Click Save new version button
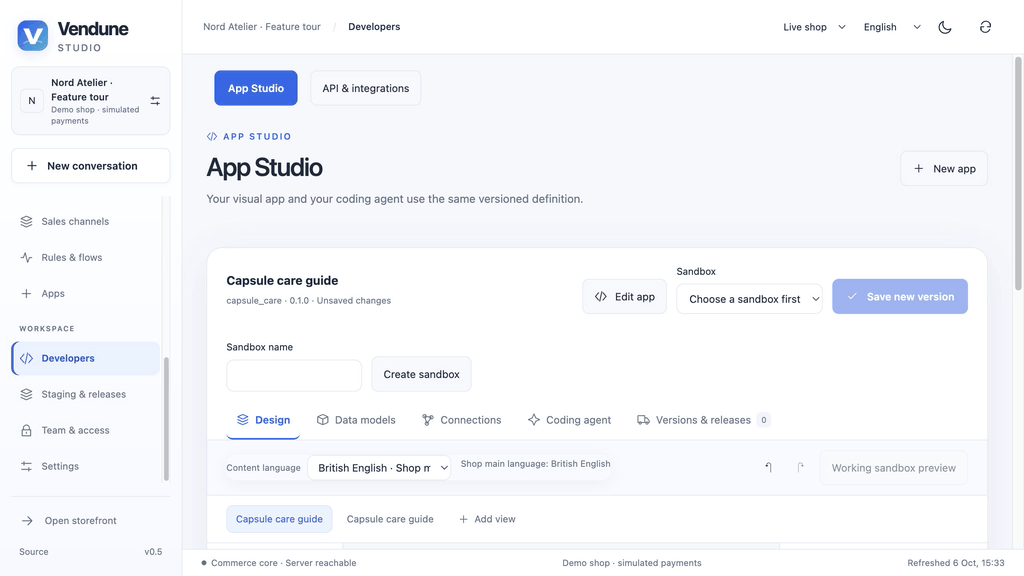The height and width of the screenshot is (576, 1024). 900,296
